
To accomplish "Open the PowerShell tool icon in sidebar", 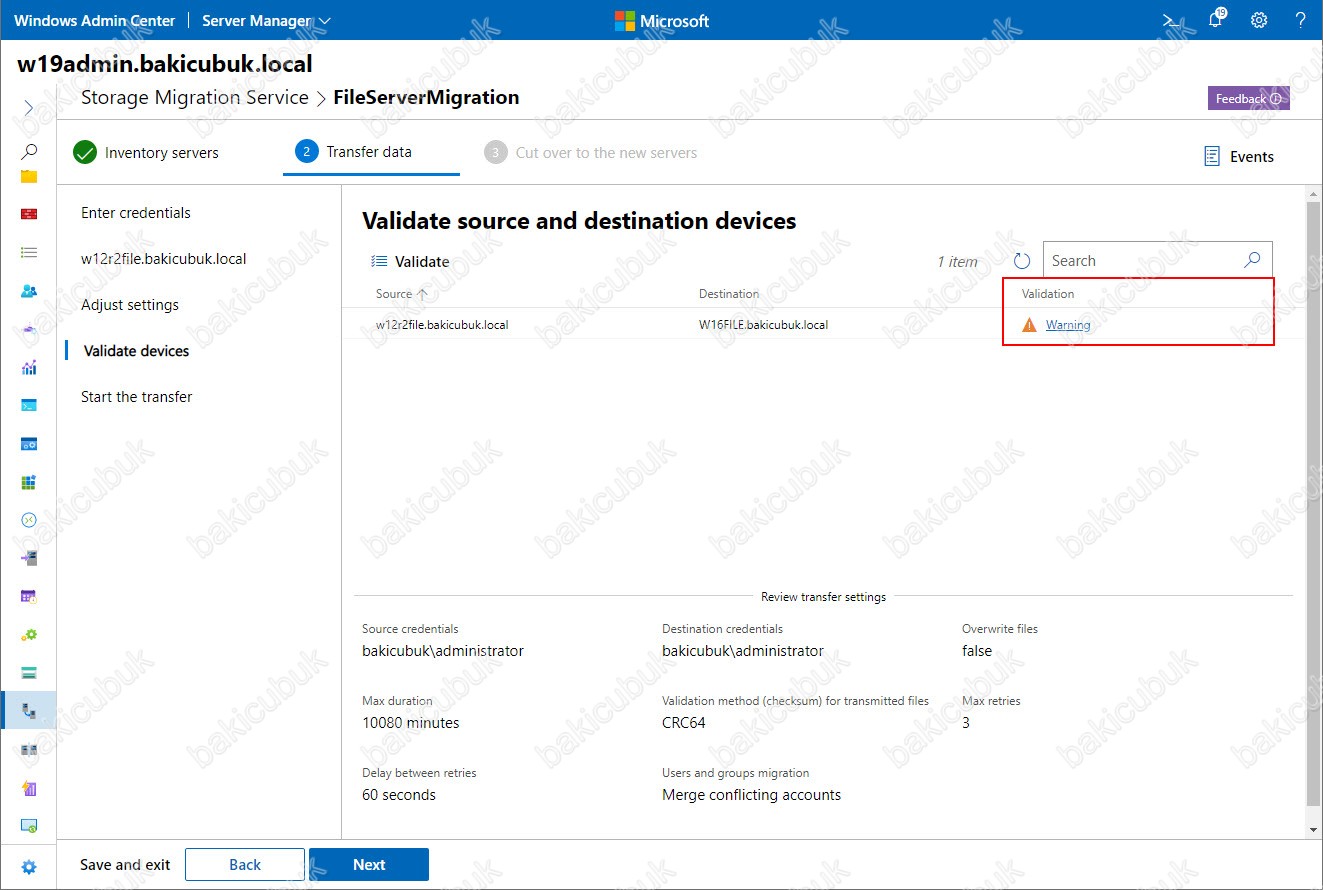I will point(29,405).
